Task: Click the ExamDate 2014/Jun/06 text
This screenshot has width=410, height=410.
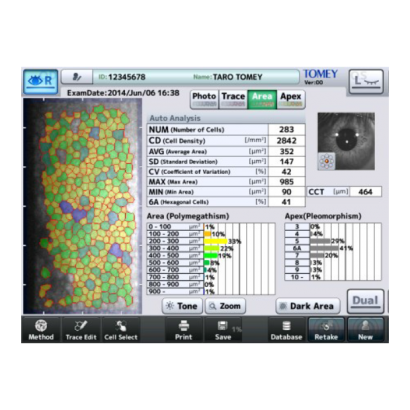Action: [x=123, y=93]
